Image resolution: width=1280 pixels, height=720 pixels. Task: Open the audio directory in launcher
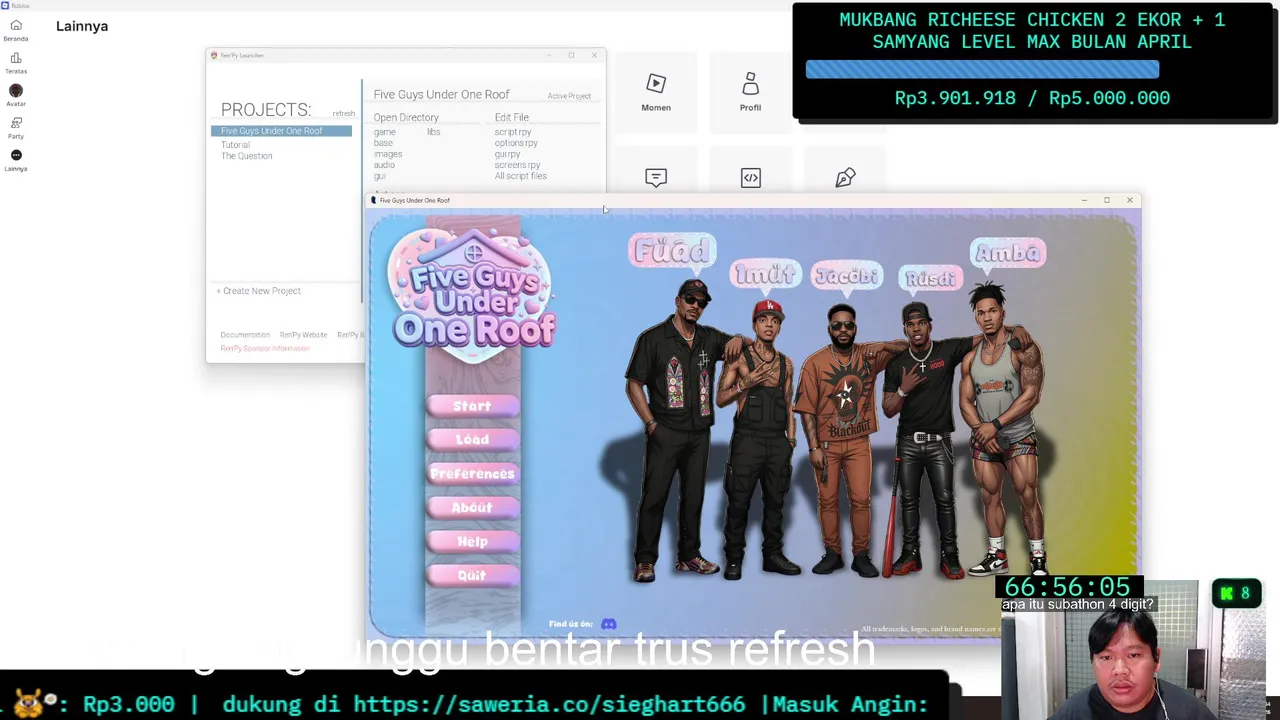click(x=384, y=165)
